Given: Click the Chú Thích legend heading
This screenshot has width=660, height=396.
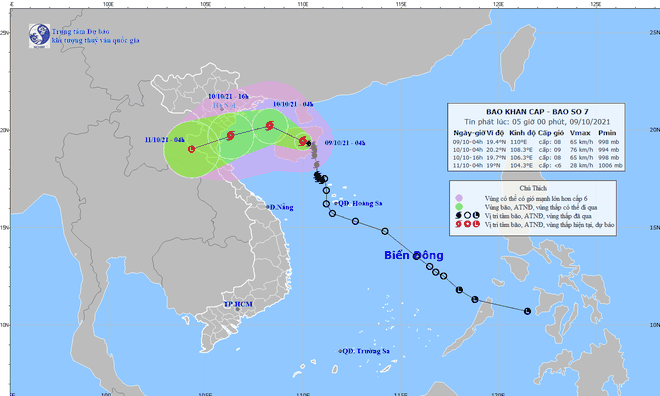Looking at the screenshot, I should 533,188.
